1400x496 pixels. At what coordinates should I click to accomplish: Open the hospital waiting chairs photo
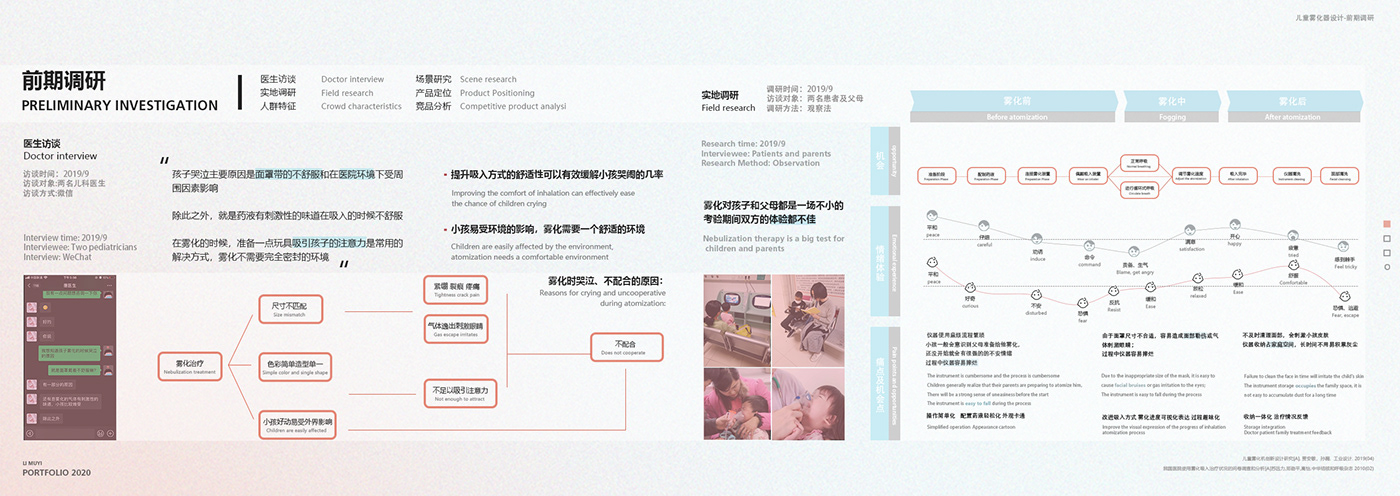pos(739,320)
